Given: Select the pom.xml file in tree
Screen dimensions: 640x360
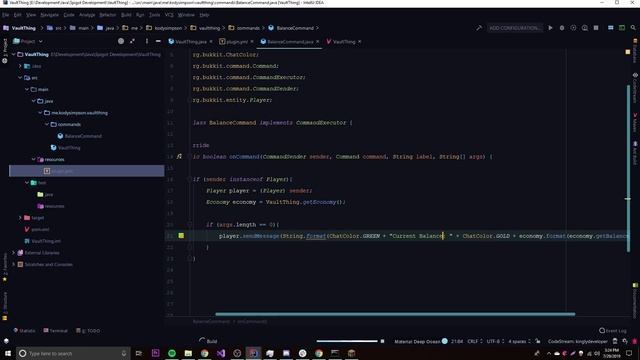Looking at the screenshot, I should (36, 229).
